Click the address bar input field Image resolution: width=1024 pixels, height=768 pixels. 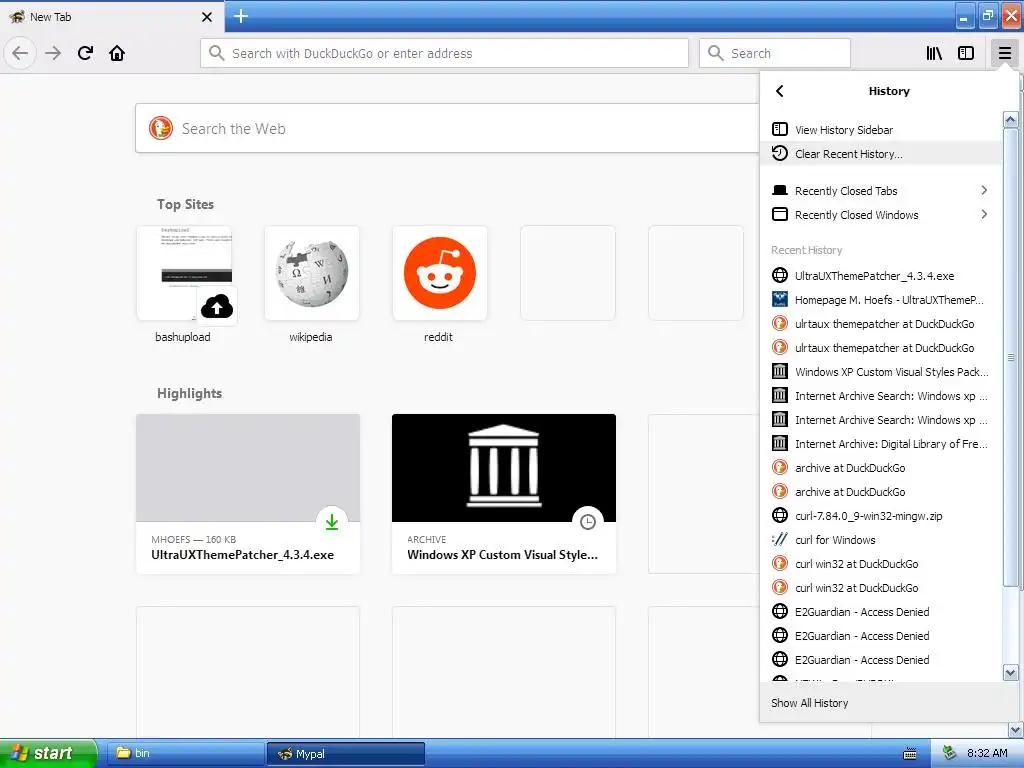click(x=444, y=53)
